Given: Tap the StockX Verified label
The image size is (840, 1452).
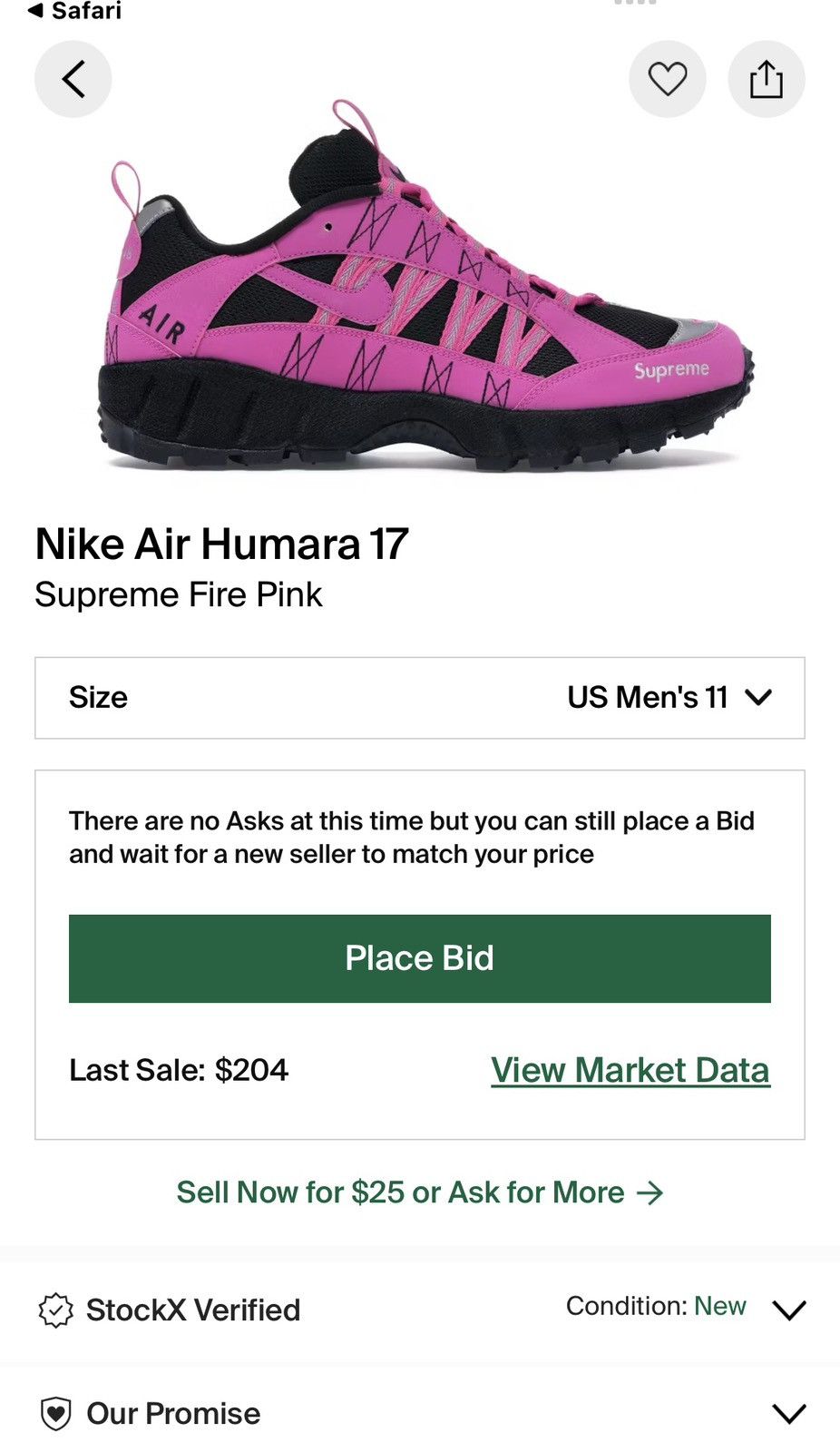Looking at the screenshot, I should coord(193,1310).
